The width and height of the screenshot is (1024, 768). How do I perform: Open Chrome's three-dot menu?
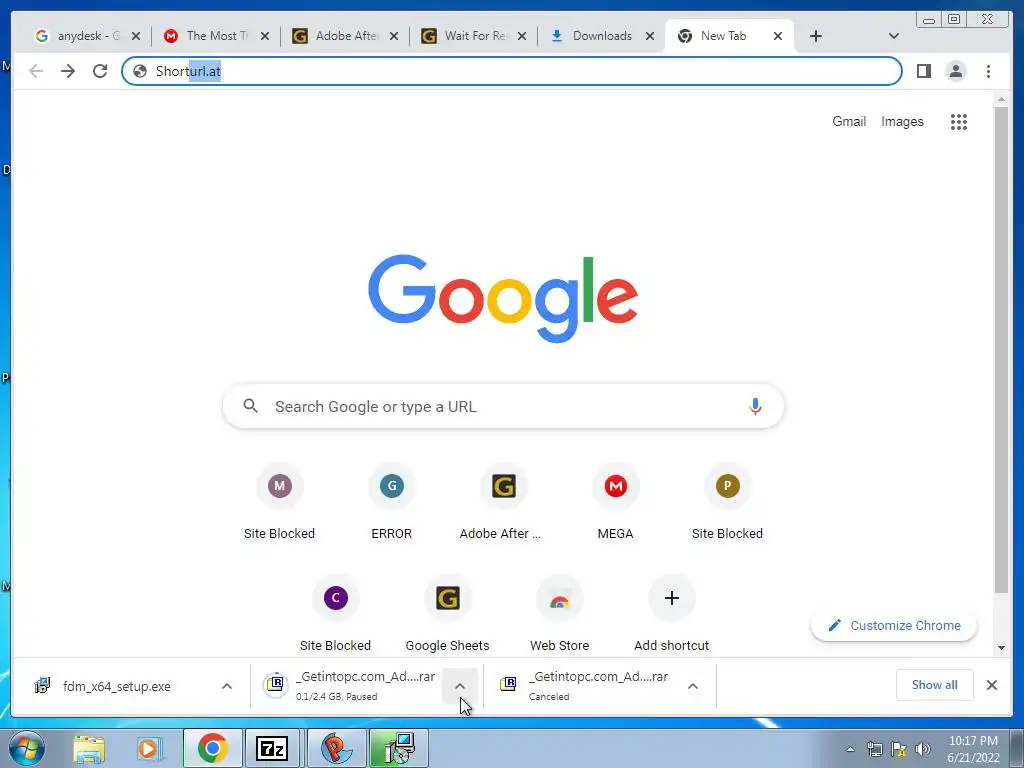[x=988, y=71]
